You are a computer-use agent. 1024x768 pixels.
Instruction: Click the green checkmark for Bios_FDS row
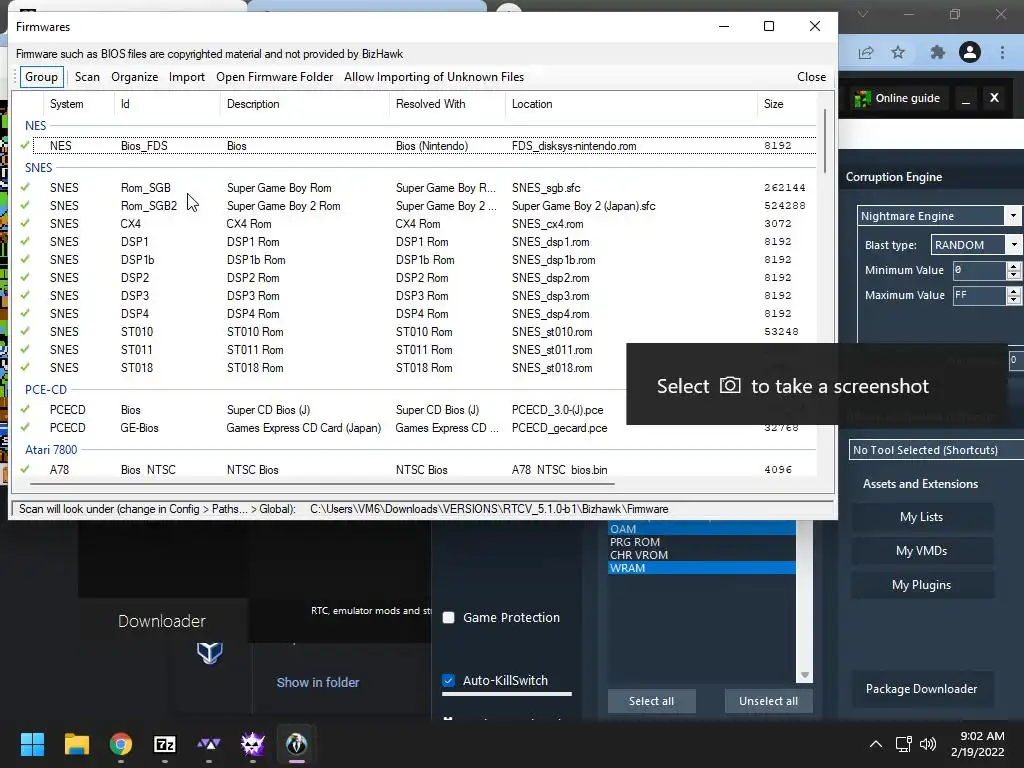pos(25,145)
